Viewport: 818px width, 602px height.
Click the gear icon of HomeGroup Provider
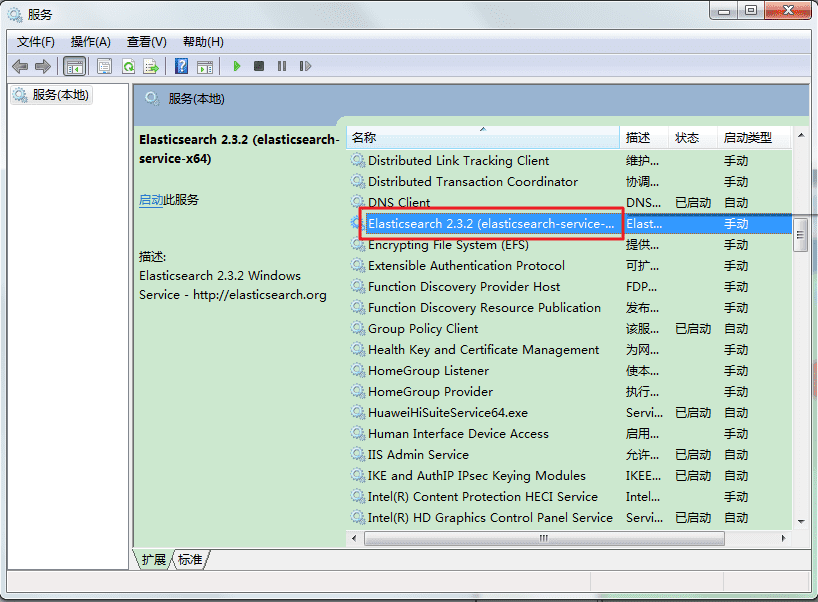357,391
